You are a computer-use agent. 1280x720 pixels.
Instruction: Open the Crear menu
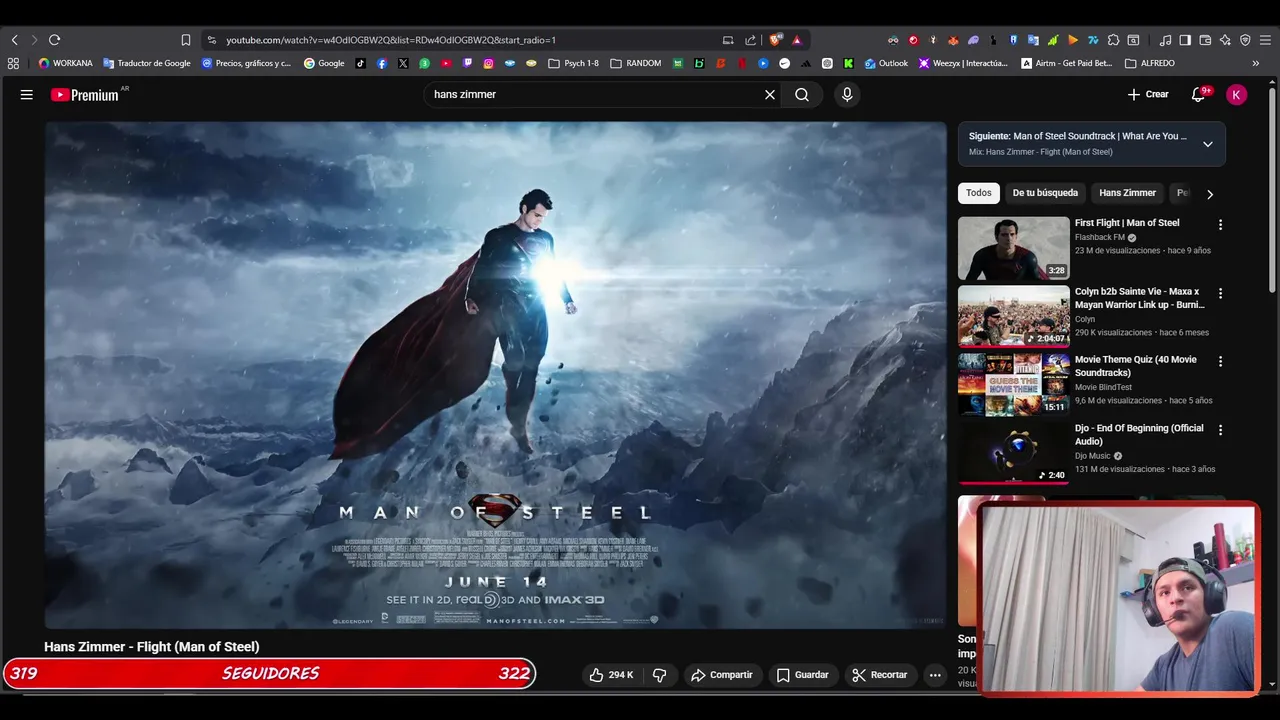point(1148,94)
